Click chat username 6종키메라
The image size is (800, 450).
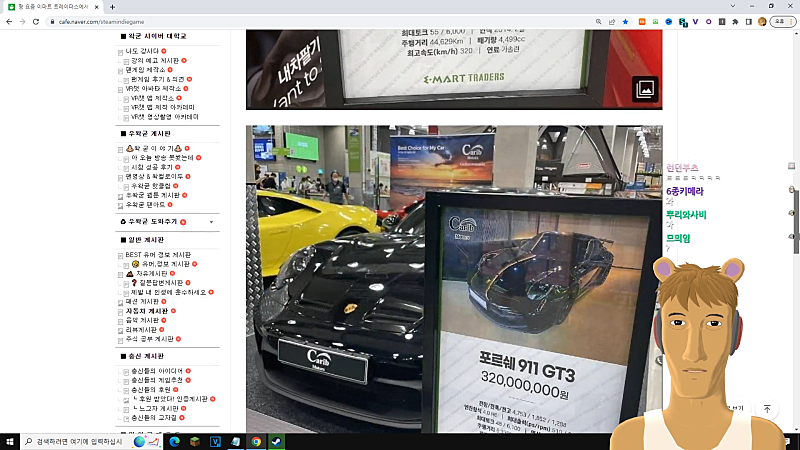point(685,191)
